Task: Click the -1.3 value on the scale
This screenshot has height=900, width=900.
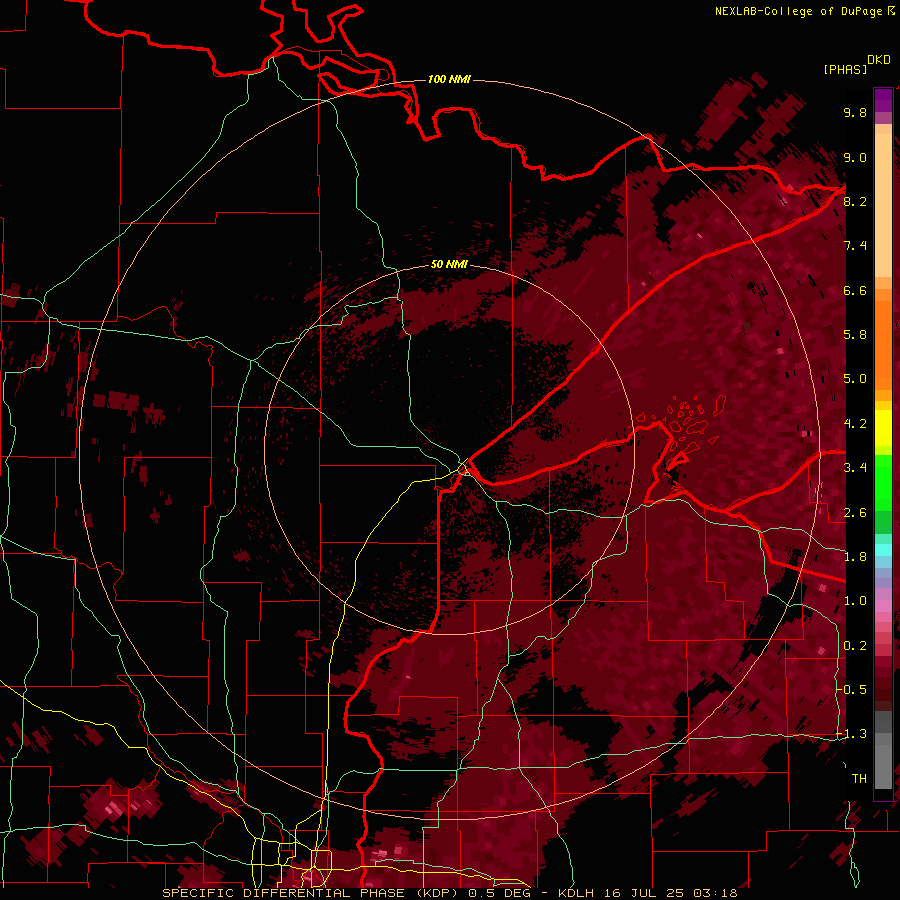Action: (852, 734)
